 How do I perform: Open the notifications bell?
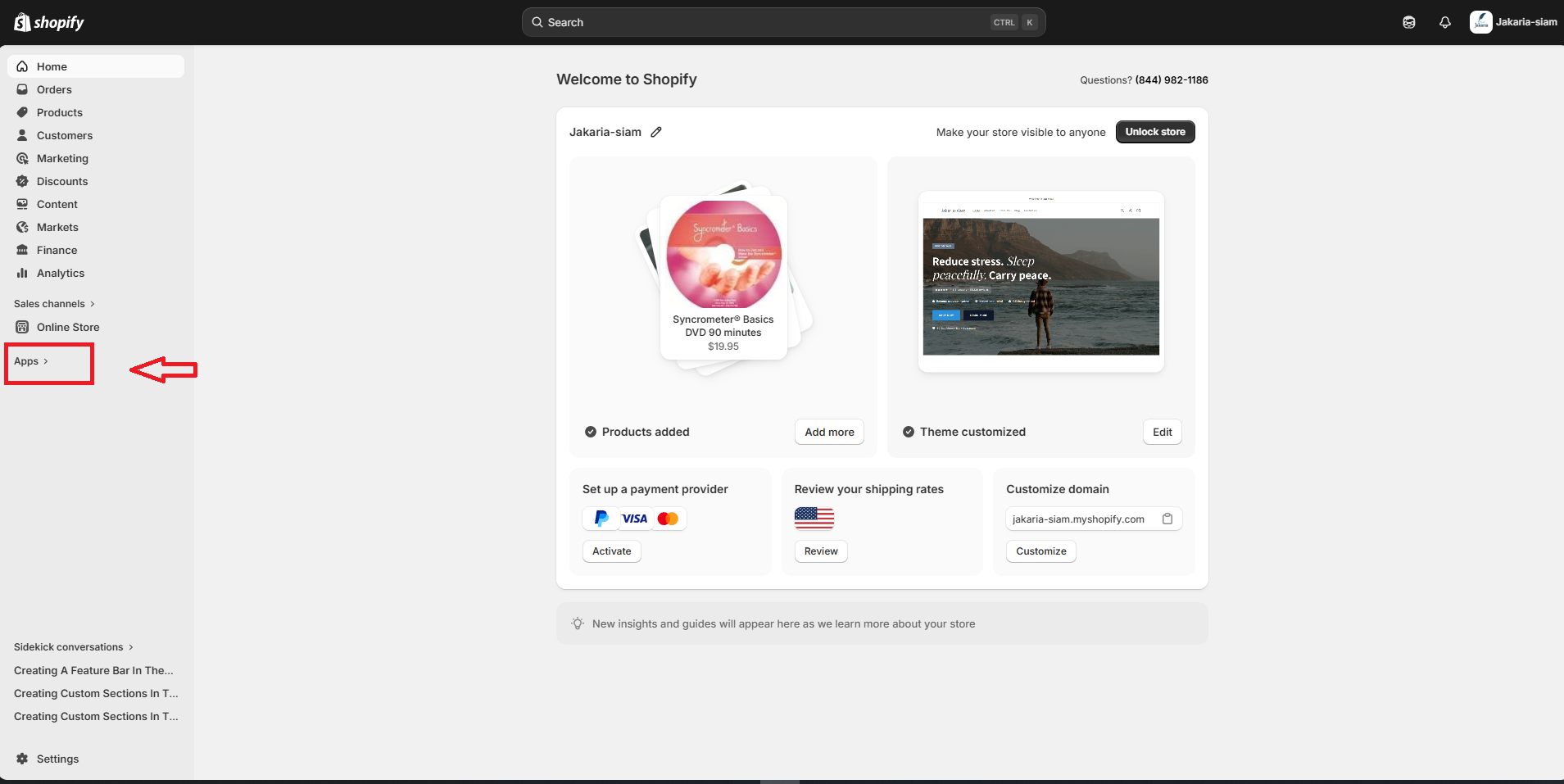[1444, 22]
